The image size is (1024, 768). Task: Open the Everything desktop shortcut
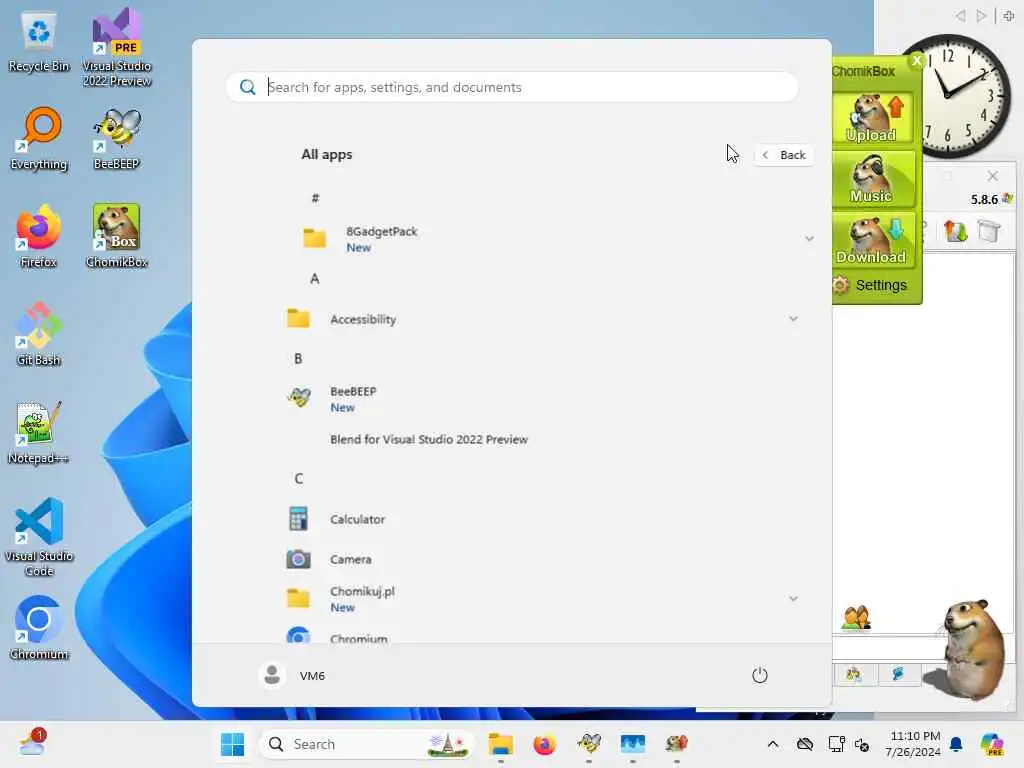(39, 139)
